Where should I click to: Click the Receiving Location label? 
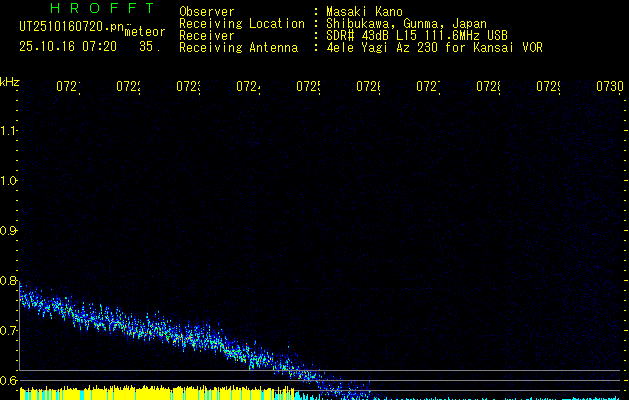pos(241,23)
